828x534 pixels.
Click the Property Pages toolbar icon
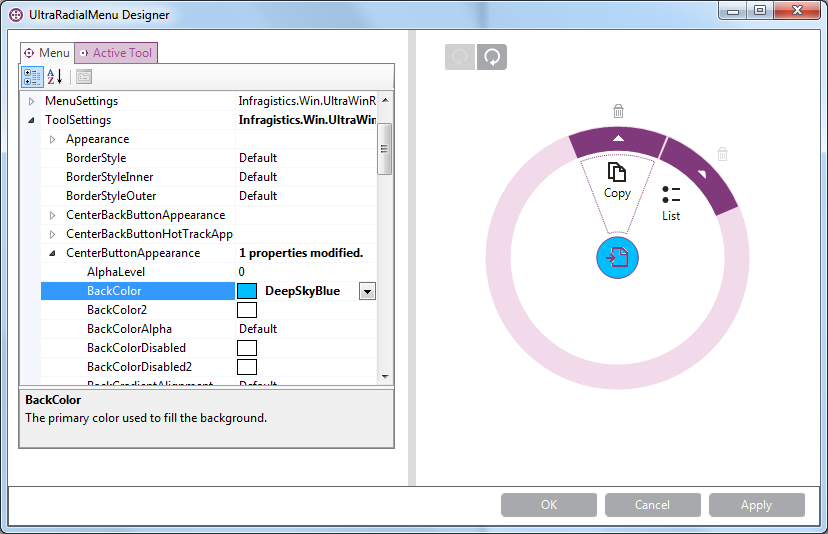pyautogui.click(x=84, y=77)
